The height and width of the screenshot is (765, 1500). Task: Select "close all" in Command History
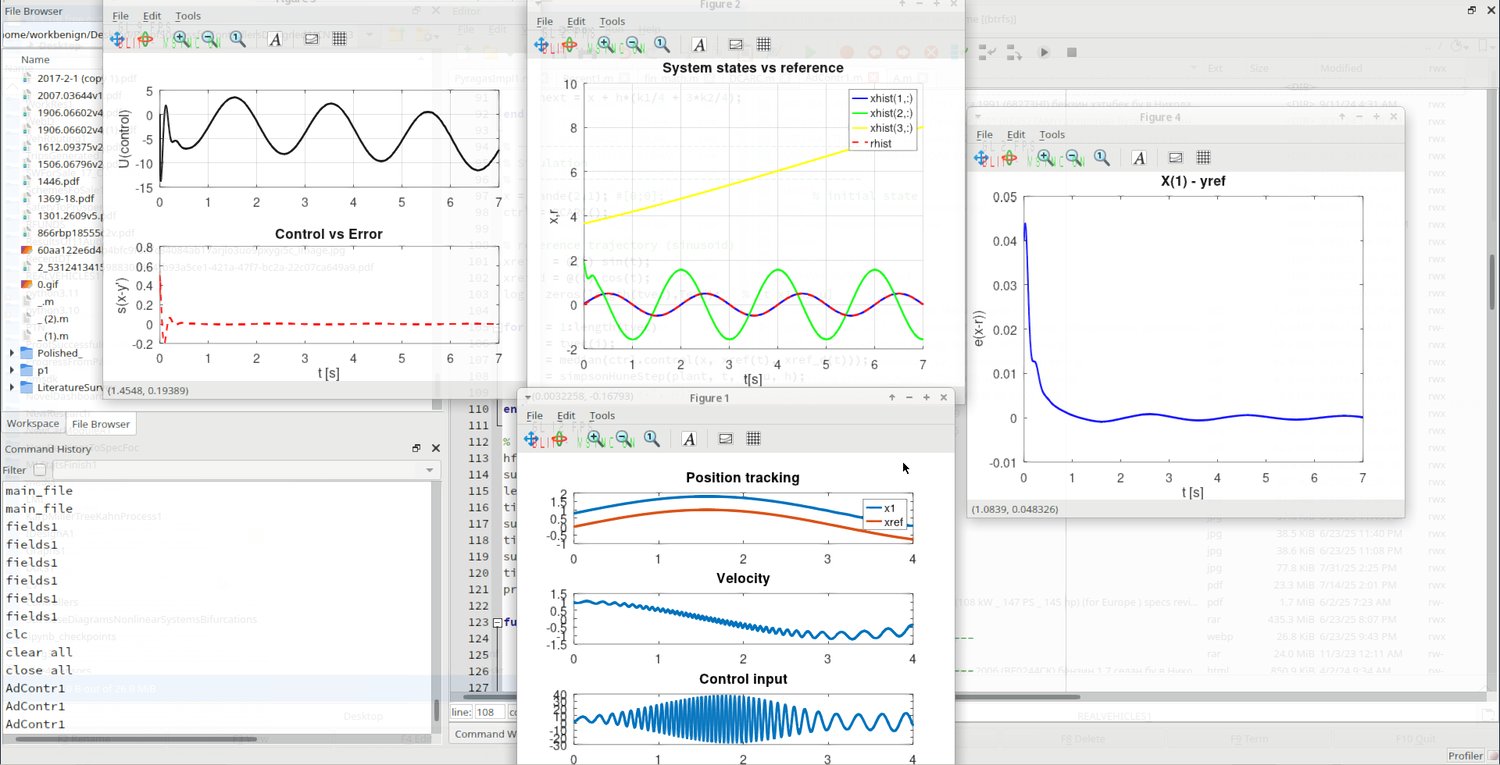pos(38,670)
